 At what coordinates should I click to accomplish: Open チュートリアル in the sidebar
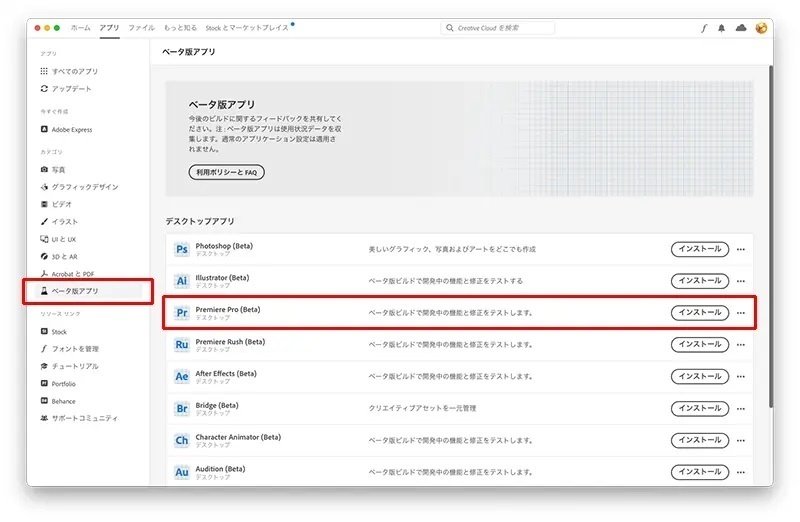(69, 366)
